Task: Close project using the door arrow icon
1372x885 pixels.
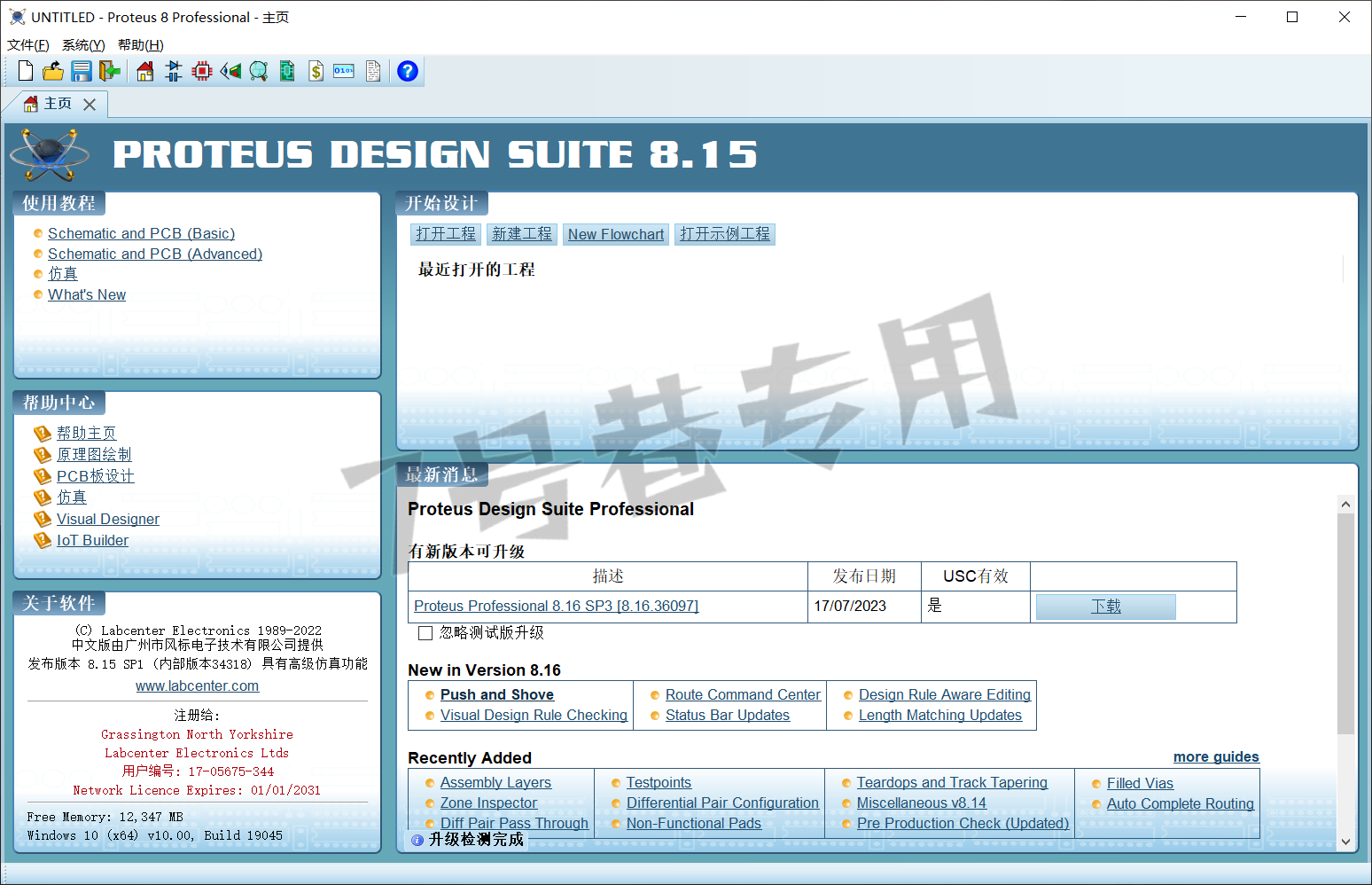Action: coord(110,71)
